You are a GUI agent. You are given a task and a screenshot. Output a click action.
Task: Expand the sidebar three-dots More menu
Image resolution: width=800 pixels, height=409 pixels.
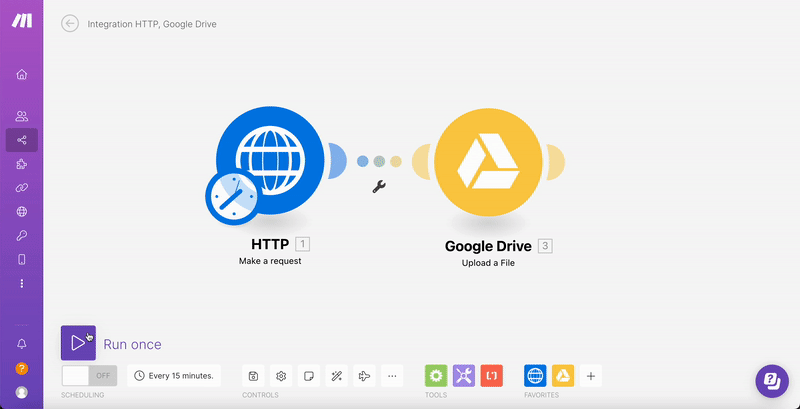point(22,283)
